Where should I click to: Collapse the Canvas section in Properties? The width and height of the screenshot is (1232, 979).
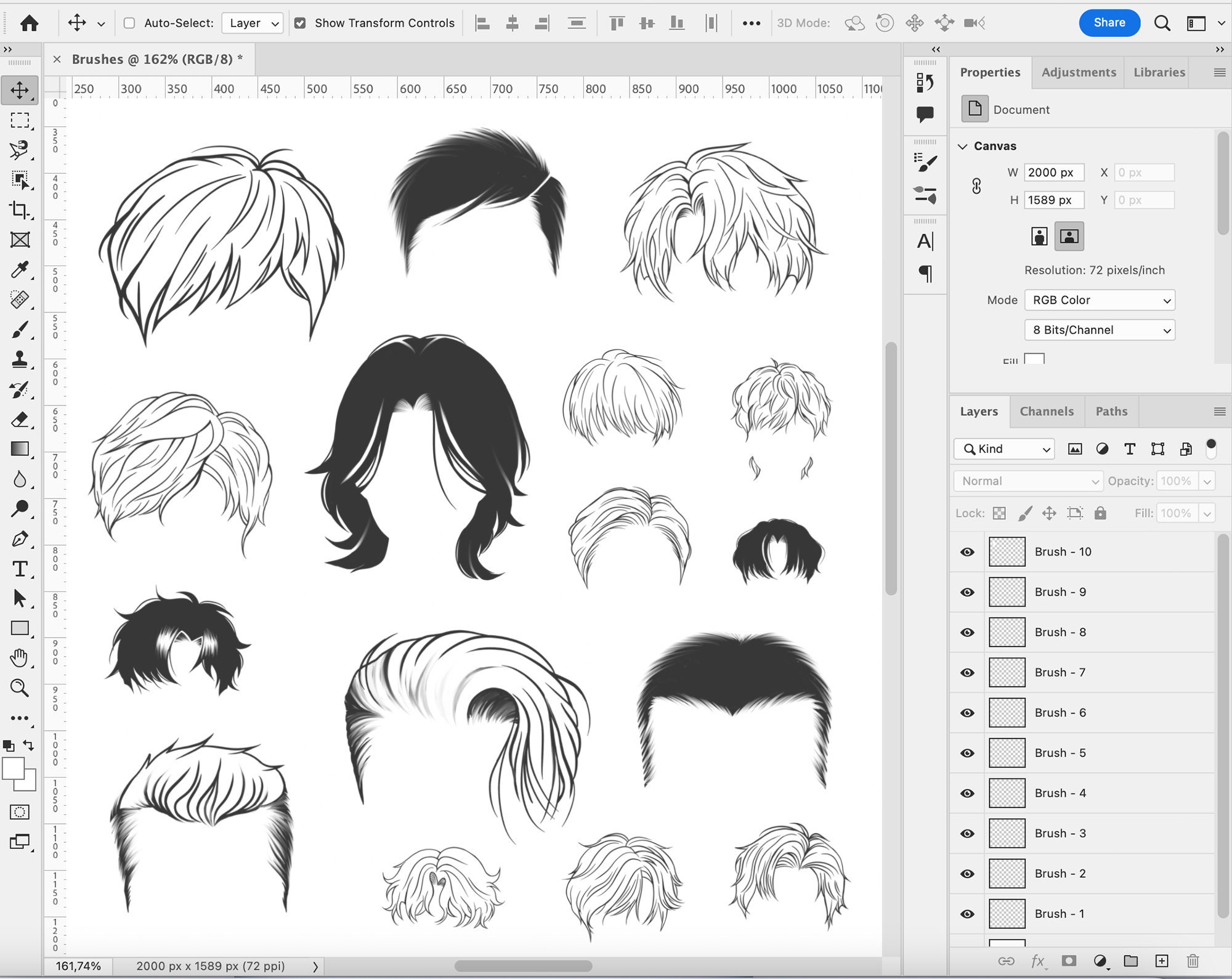963,146
